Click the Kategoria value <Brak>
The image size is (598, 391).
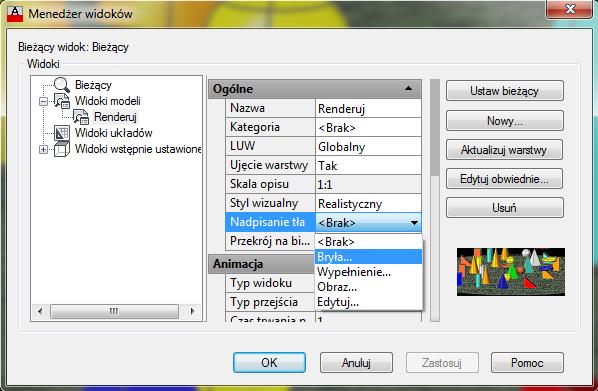368,128
